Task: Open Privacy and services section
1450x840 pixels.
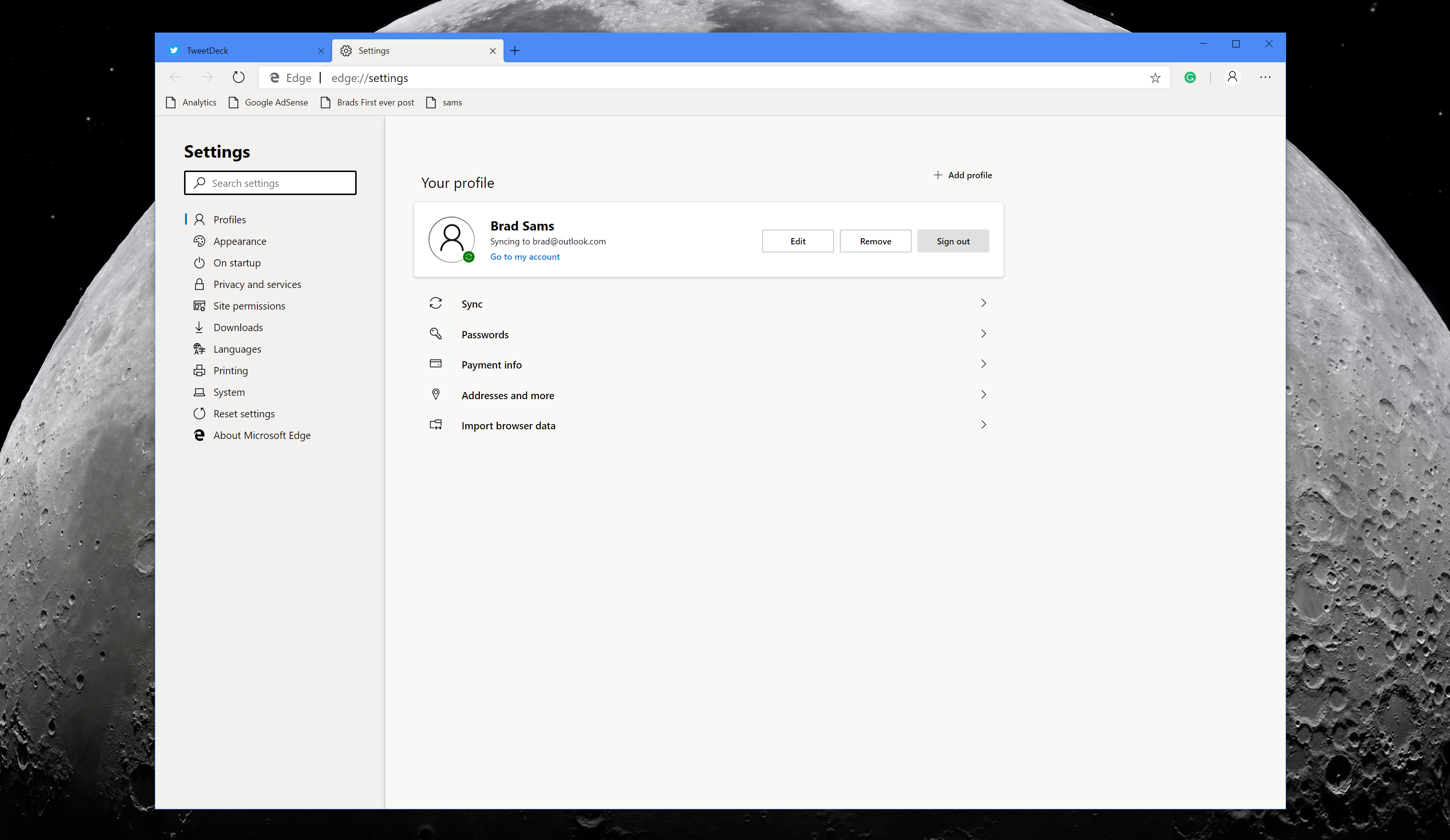Action: pyautogui.click(x=256, y=284)
